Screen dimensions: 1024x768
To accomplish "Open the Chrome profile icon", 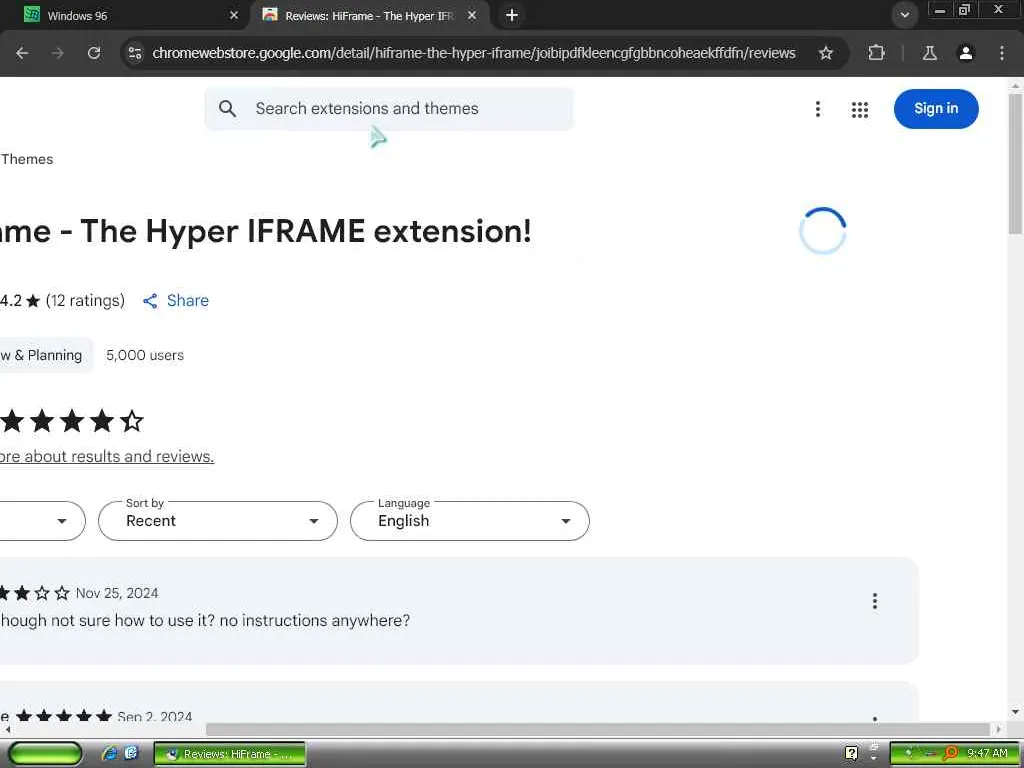I will point(966,53).
